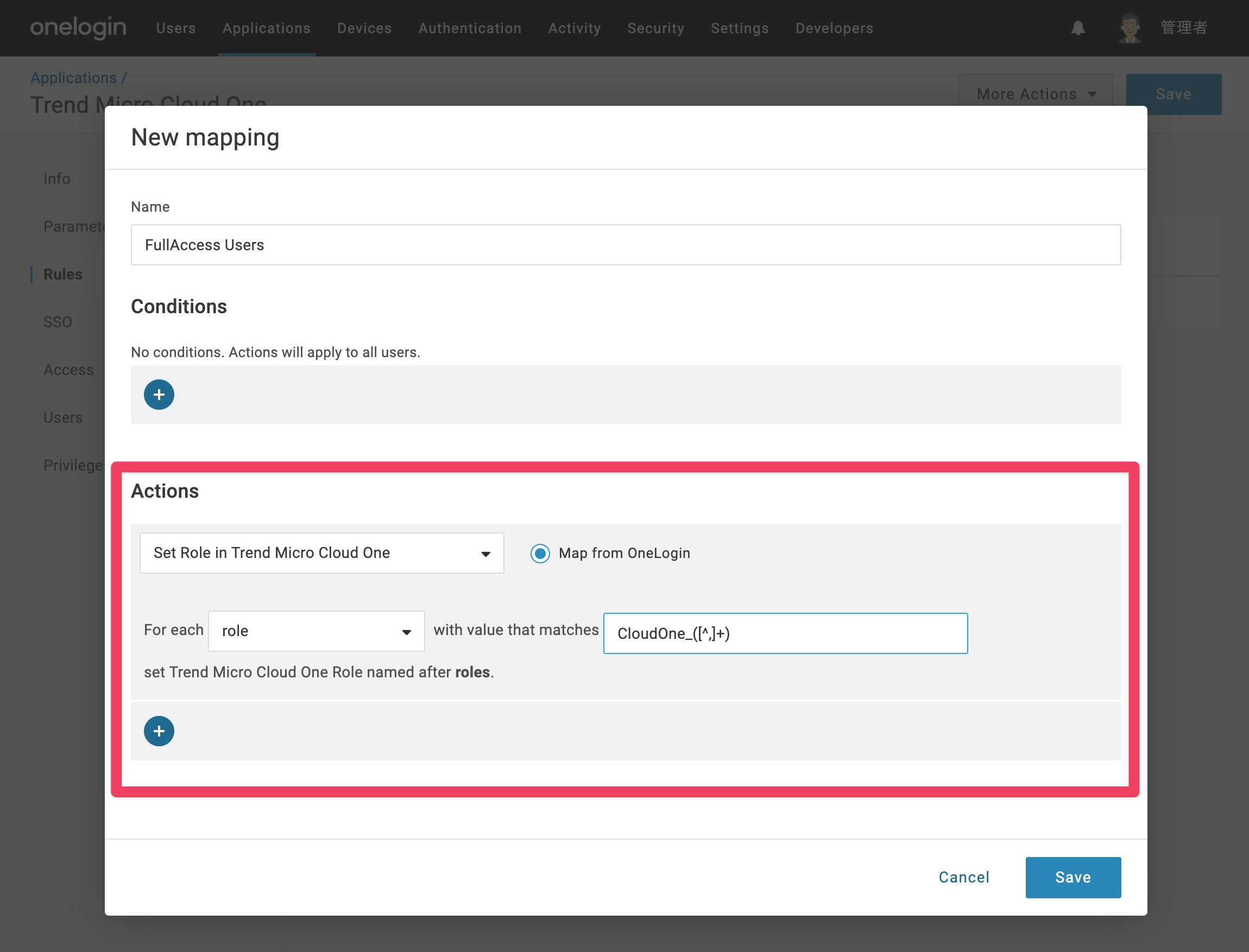Click the value matches regex field
1249x952 pixels.
785,633
